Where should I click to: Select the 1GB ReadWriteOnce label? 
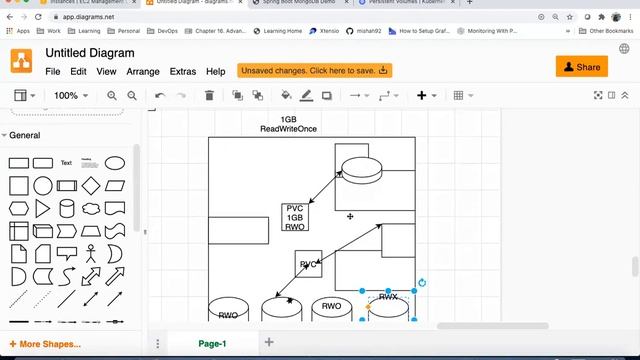point(289,124)
